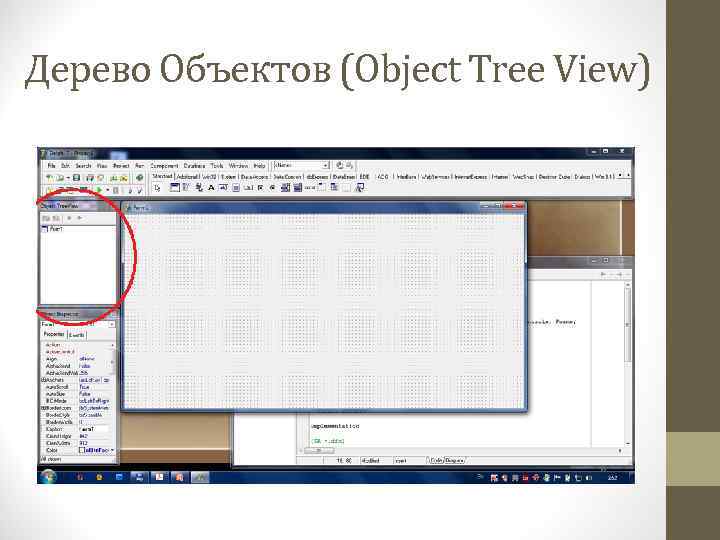The image size is (720, 540).
Task: Select the Memo component icon
Action: 236,187
